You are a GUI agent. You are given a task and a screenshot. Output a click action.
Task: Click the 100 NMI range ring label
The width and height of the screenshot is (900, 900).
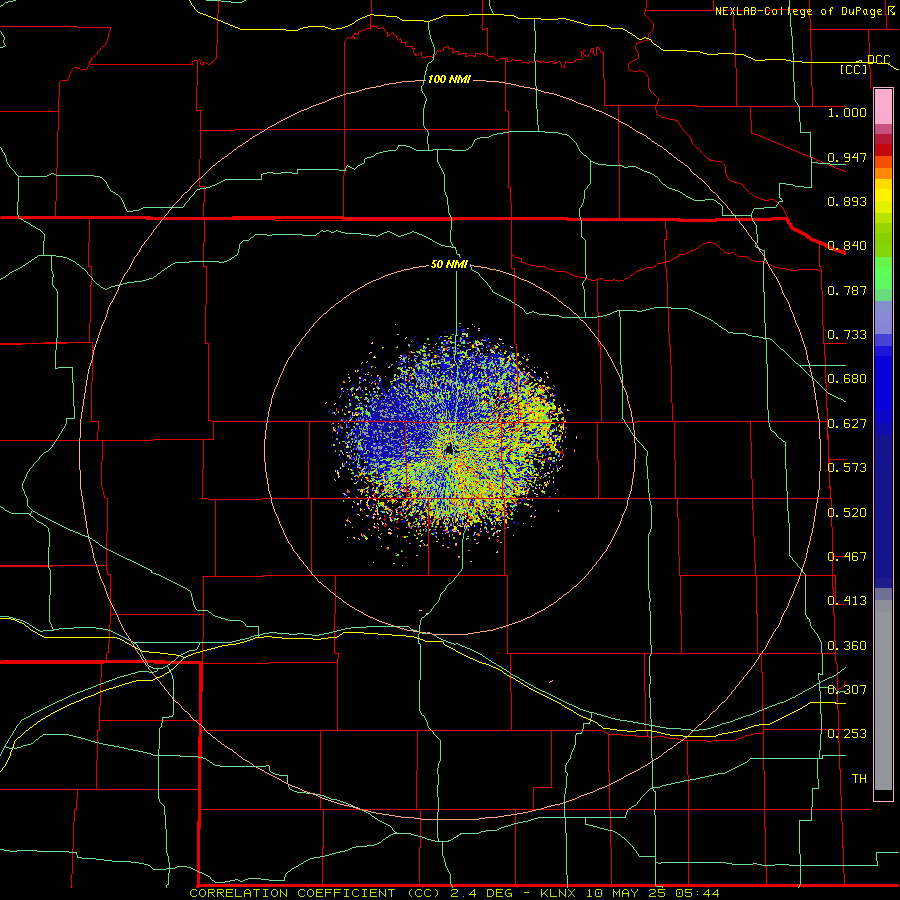pos(449,79)
